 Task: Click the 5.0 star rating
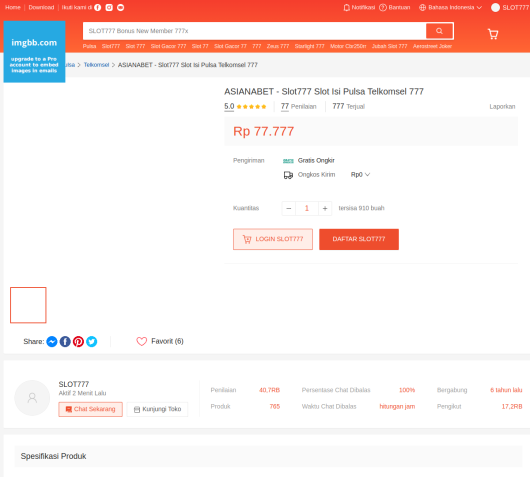245,106
